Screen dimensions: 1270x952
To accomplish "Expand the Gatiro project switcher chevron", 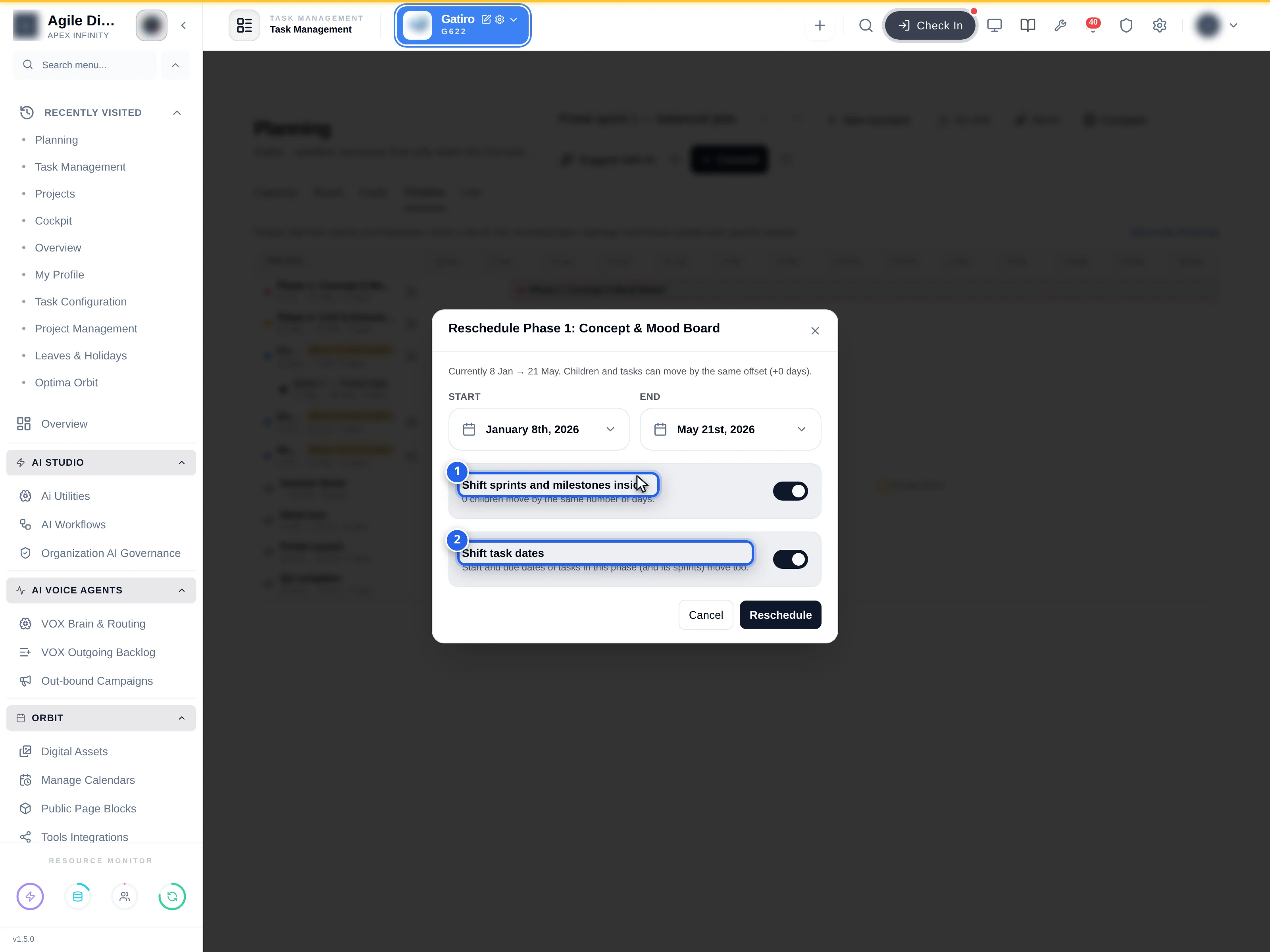I will (514, 19).
